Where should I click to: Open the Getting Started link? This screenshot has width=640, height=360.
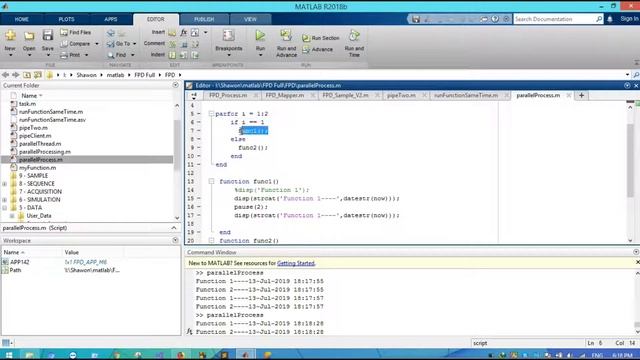pos(296,263)
